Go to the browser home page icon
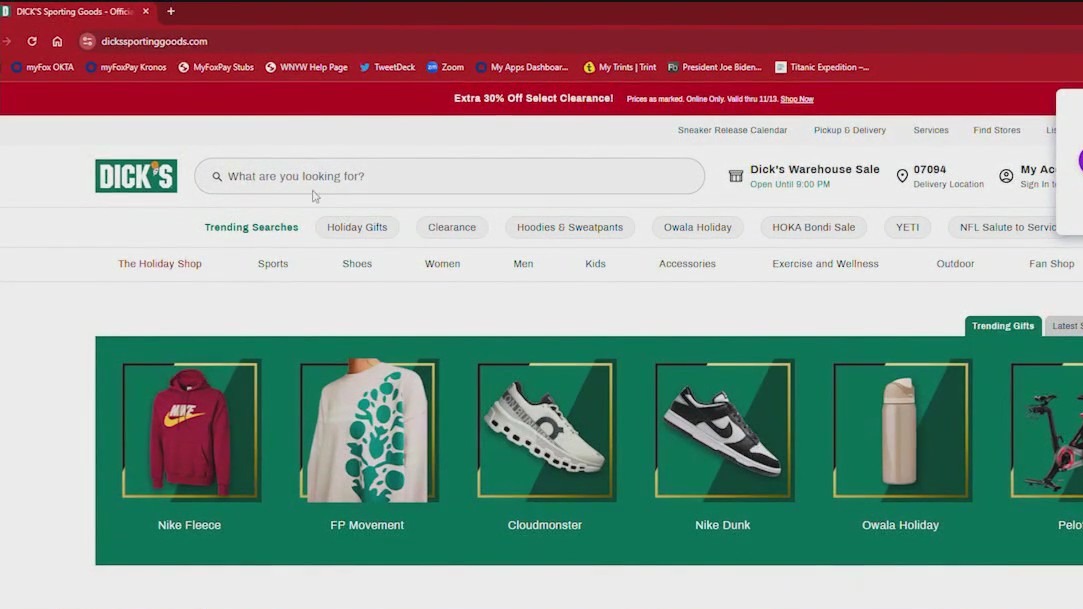 [x=57, y=41]
